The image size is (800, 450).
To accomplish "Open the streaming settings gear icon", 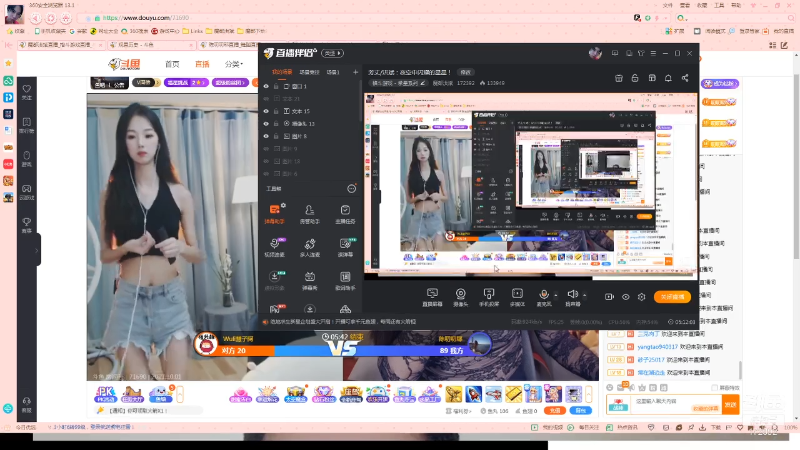I will (641, 297).
